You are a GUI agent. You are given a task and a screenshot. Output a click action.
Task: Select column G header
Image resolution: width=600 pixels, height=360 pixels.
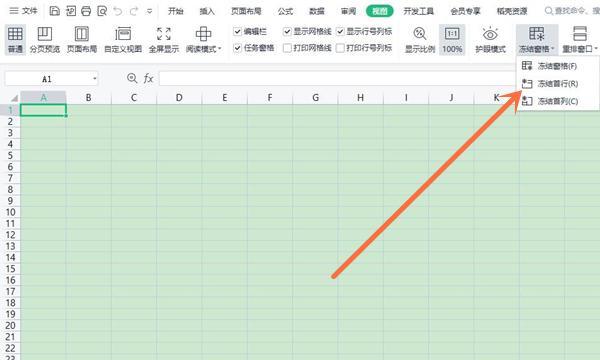315,98
